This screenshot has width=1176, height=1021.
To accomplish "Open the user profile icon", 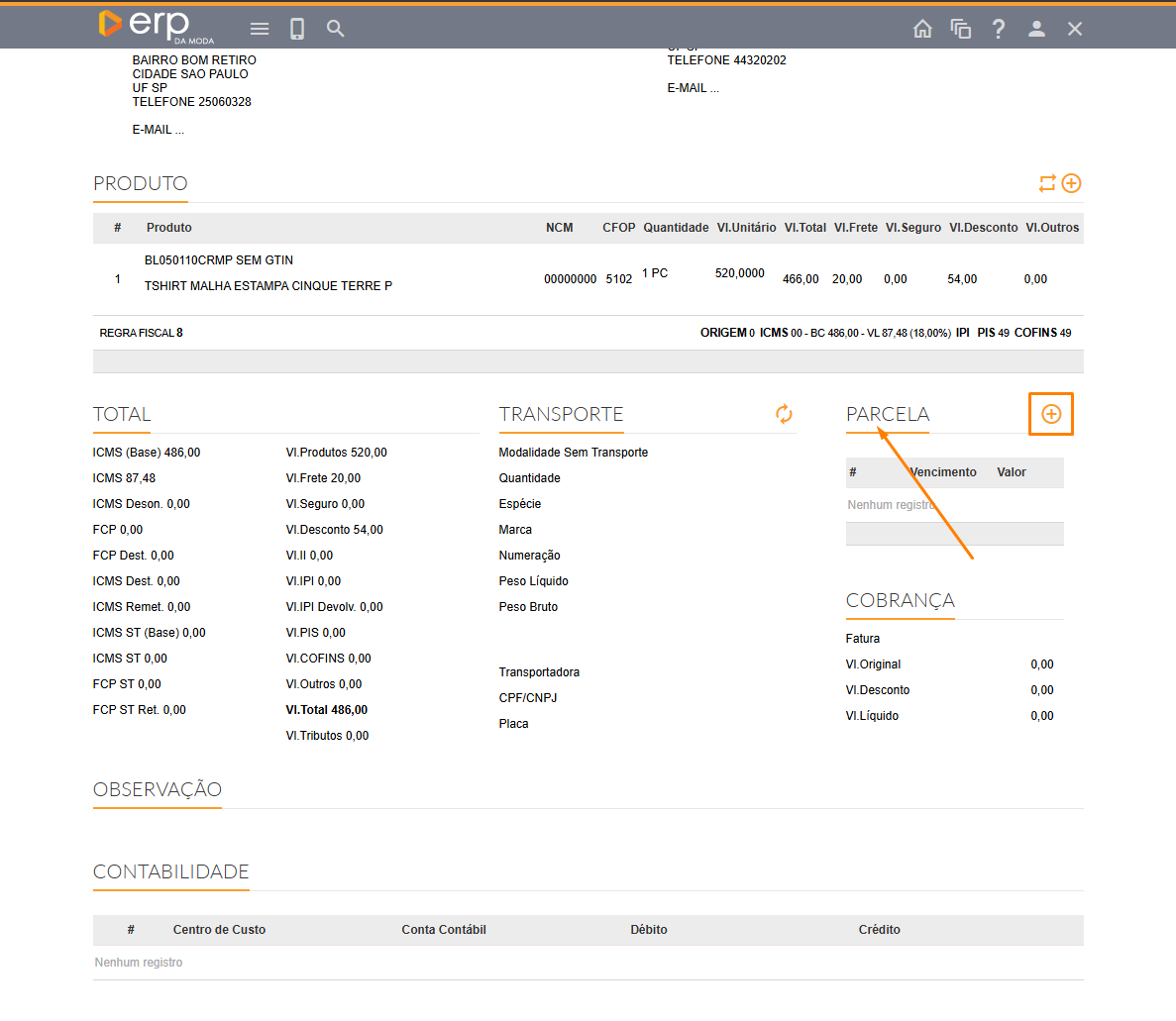I will pos(1036,29).
